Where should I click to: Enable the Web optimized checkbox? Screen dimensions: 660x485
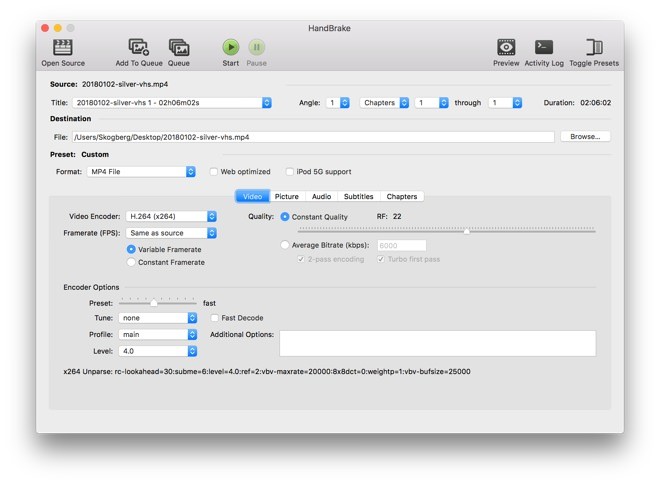point(214,172)
